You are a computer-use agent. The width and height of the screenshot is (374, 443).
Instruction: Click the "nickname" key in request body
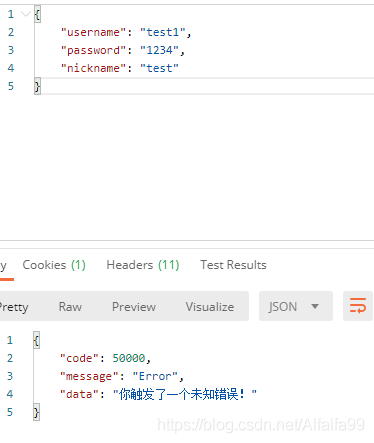93,68
